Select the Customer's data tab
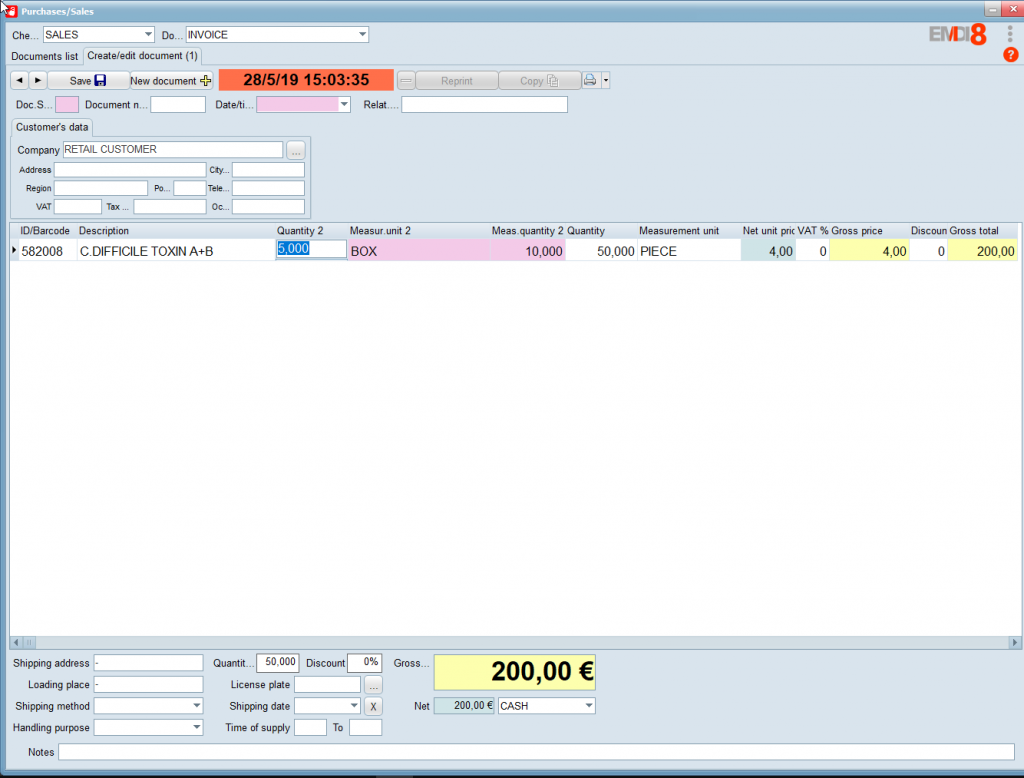This screenshot has height=778, width=1024. point(52,127)
